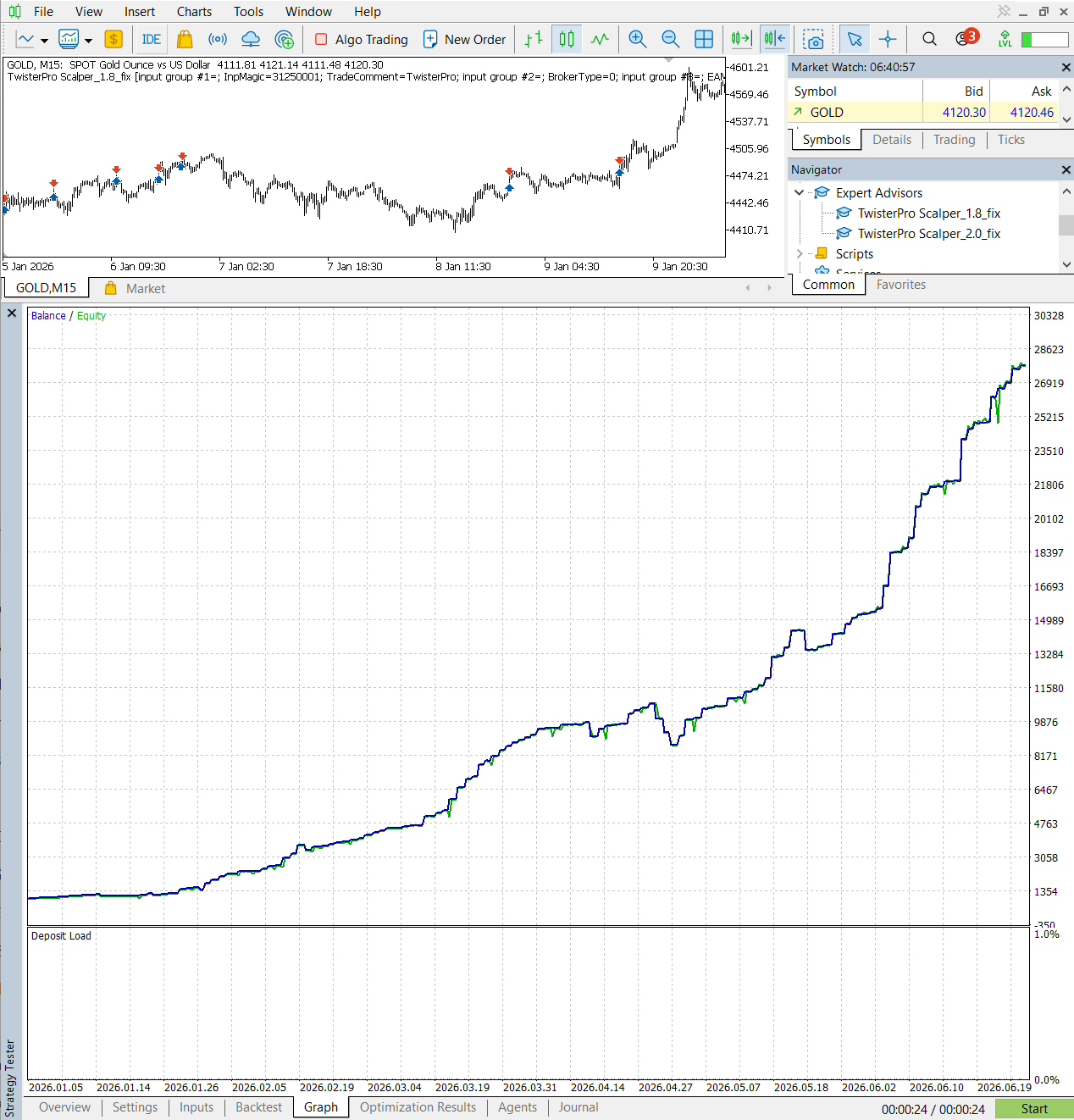The height and width of the screenshot is (1120, 1074).
Task: Expand the Scripts tree node
Action: (x=799, y=254)
